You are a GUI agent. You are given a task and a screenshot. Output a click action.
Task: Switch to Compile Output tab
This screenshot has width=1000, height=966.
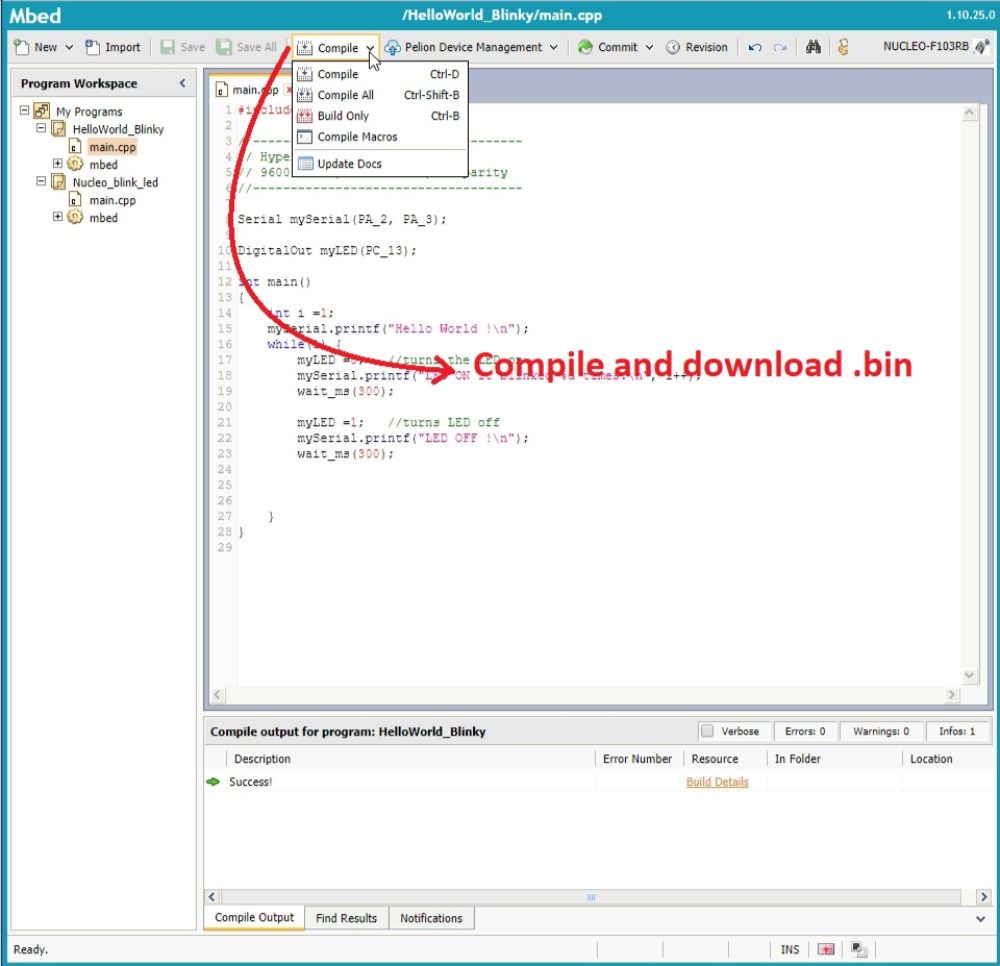click(254, 918)
